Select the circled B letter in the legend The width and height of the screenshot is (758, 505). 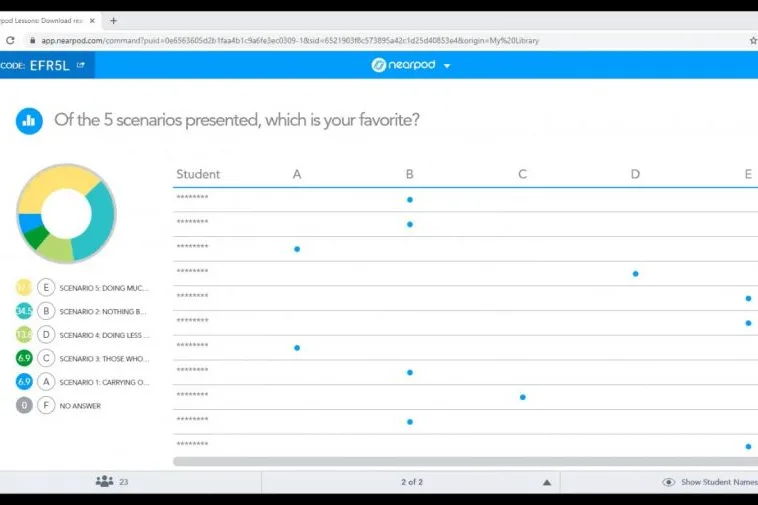point(46,311)
